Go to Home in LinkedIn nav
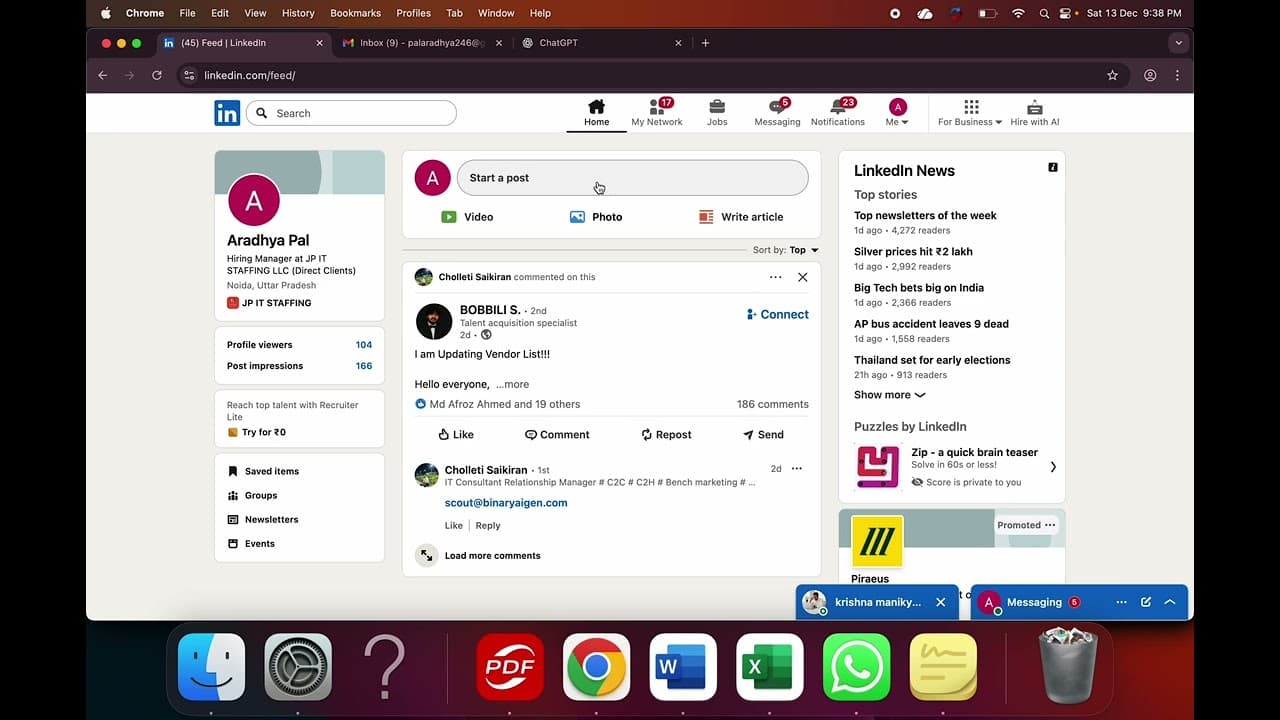 pyautogui.click(x=597, y=113)
